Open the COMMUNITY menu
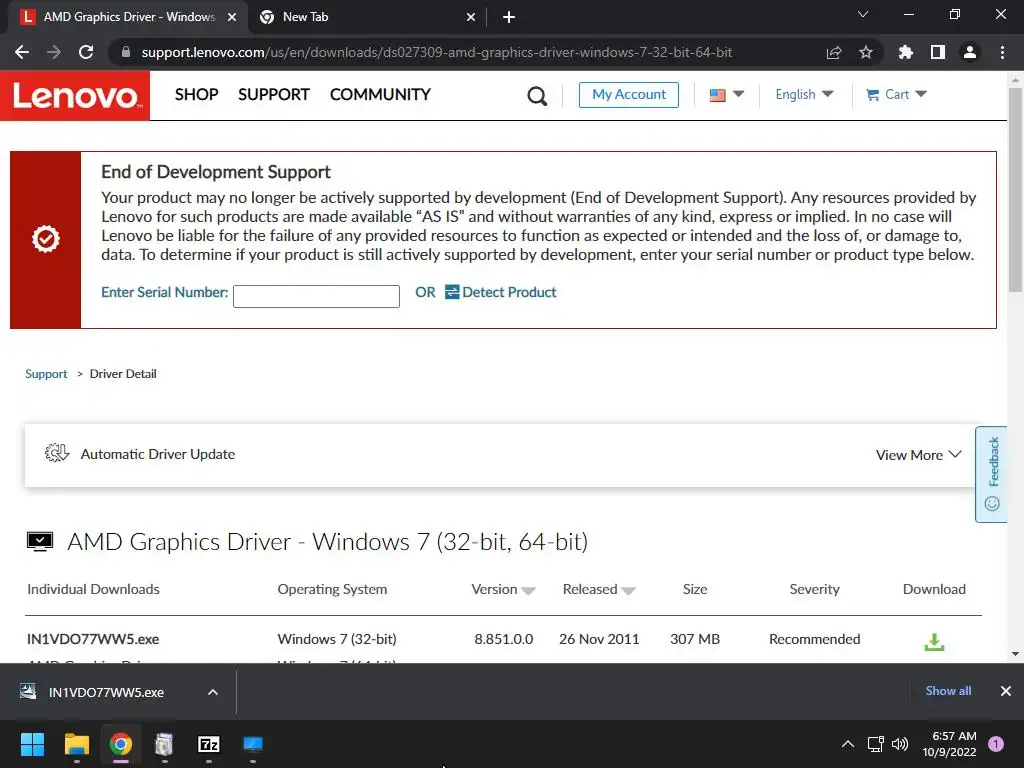The width and height of the screenshot is (1024, 768). pyautogui.click(x=380, y=95)
